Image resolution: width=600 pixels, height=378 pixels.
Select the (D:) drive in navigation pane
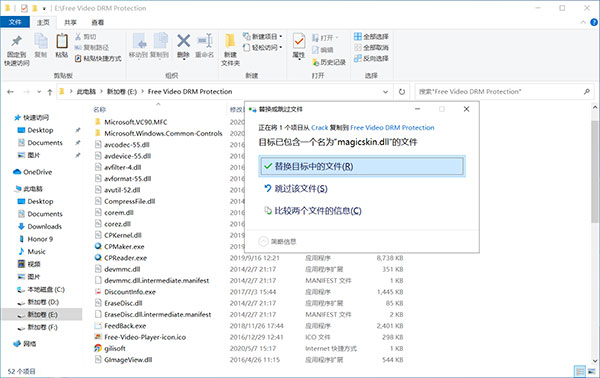tap(38, 302)
